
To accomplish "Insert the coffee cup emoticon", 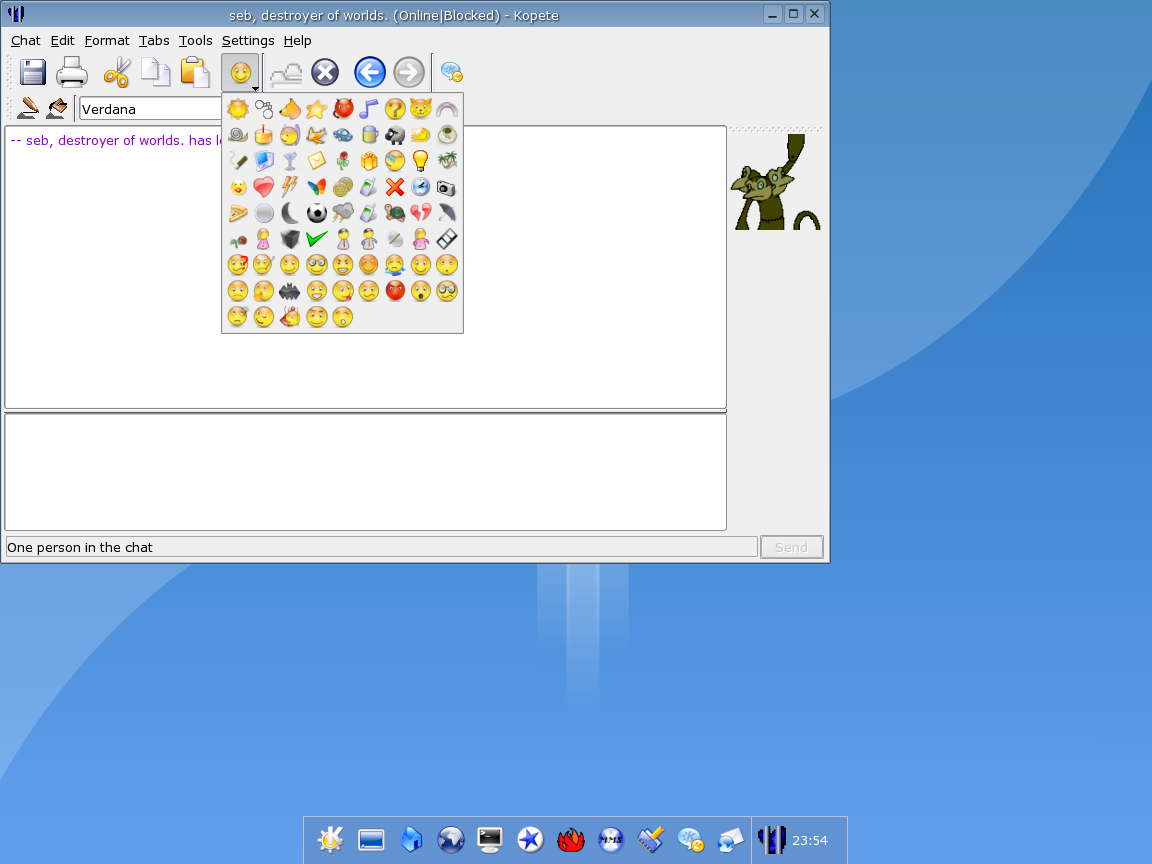I will (x=447, y=134).
